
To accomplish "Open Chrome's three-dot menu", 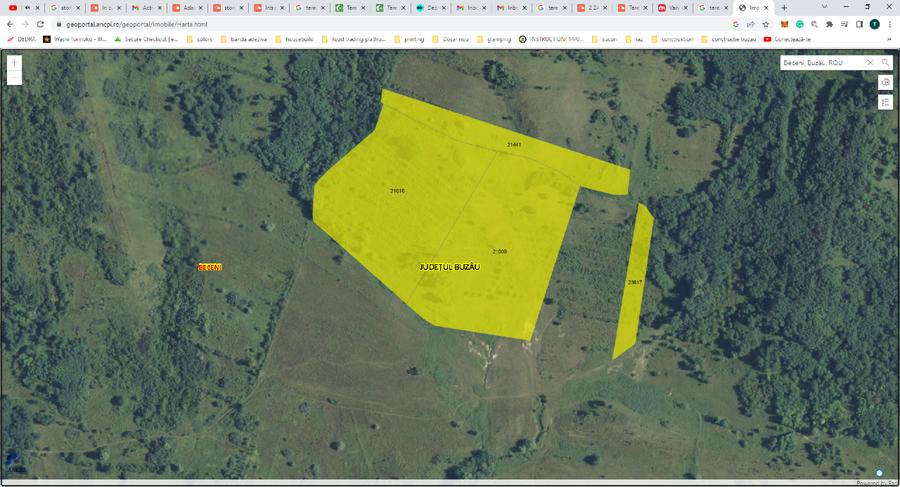I will (x=890, y=24).
